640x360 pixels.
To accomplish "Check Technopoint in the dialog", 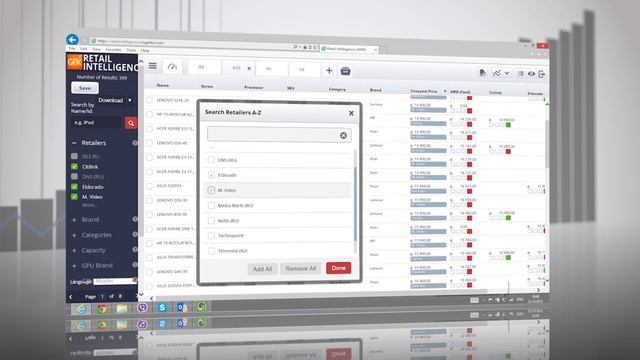I will 211,236.
